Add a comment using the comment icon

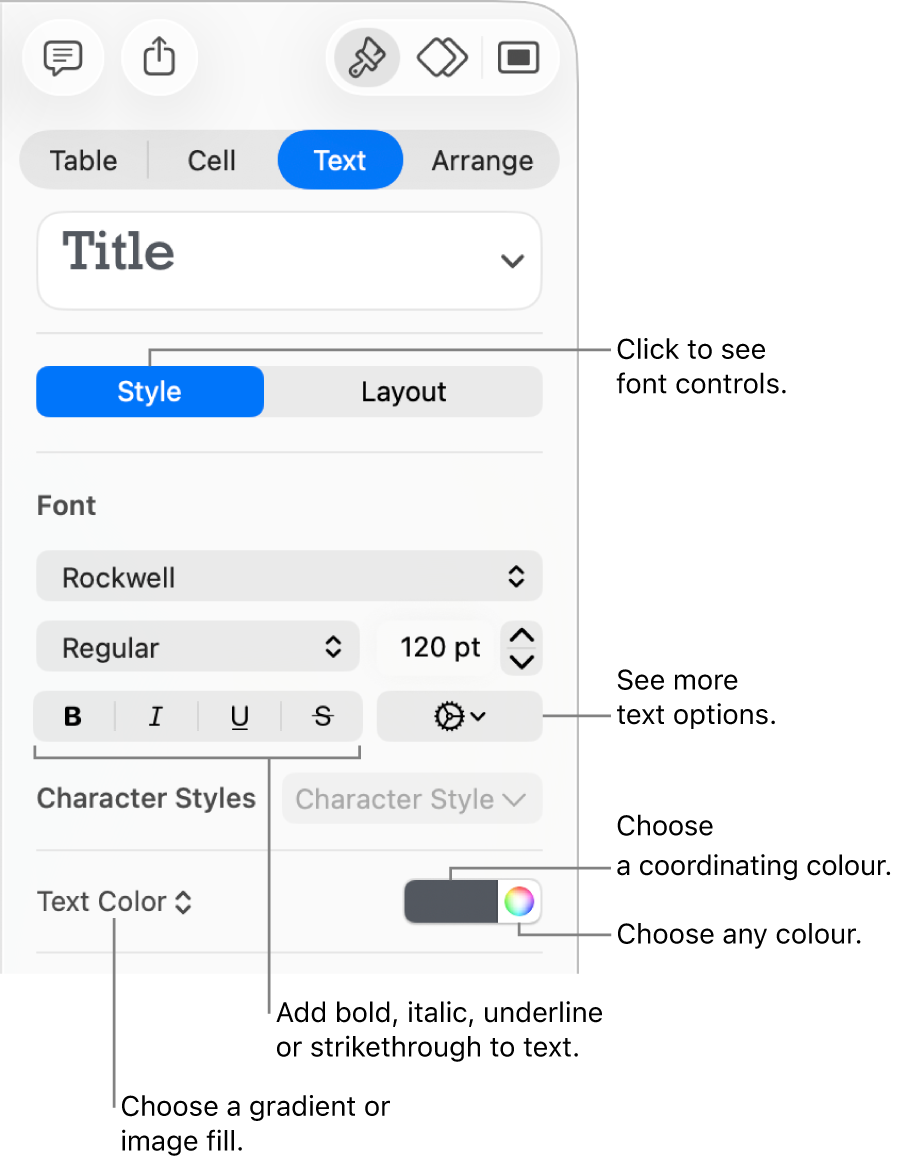pyautogui.click(x=62, y=58)
